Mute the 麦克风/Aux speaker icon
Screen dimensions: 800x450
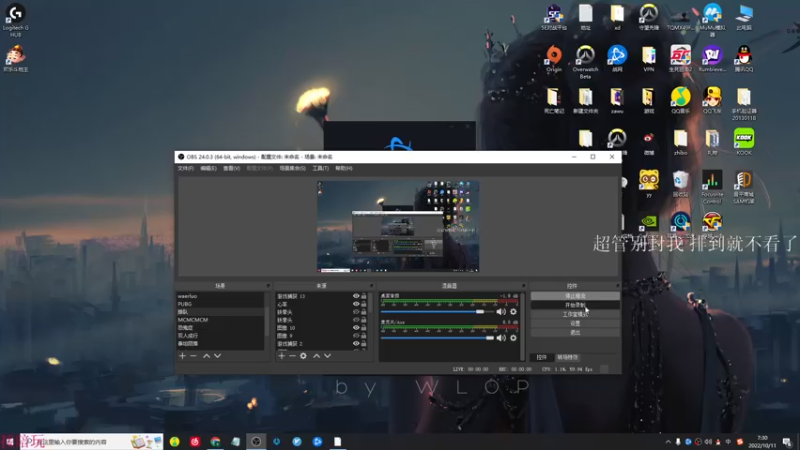click(x=501, y=338)
